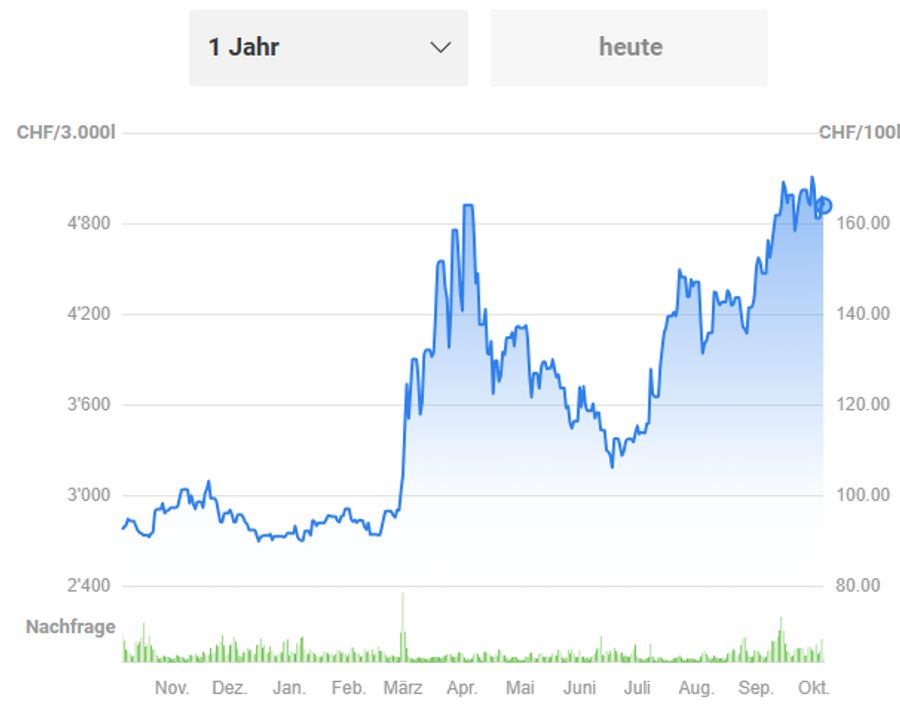Click the 4'800 axis value
This screenshot has height=707, width=900.
[89, 223]
